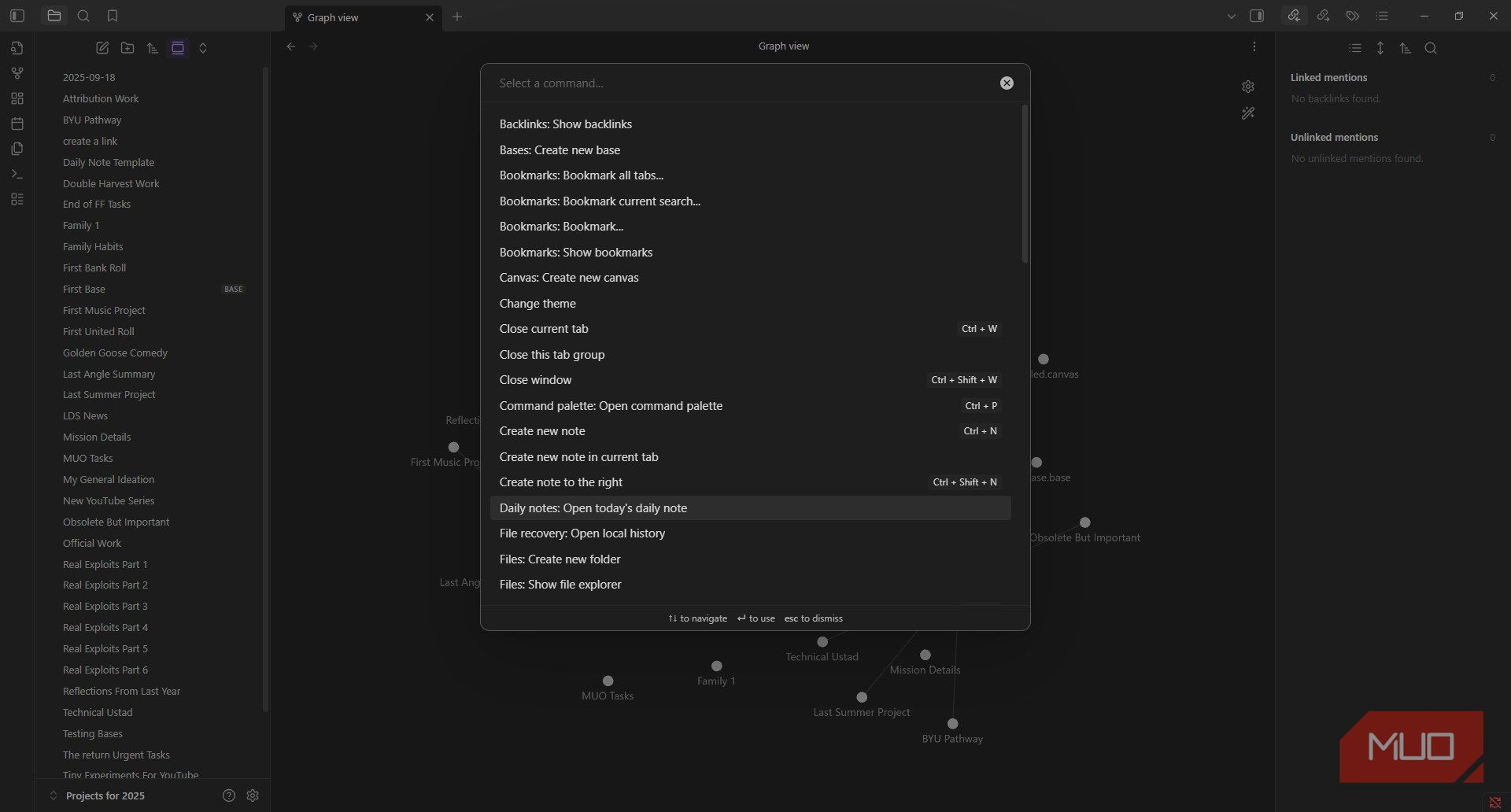Open quick switcher from ribbon
1511x812 pixels.
pos(17,48)
